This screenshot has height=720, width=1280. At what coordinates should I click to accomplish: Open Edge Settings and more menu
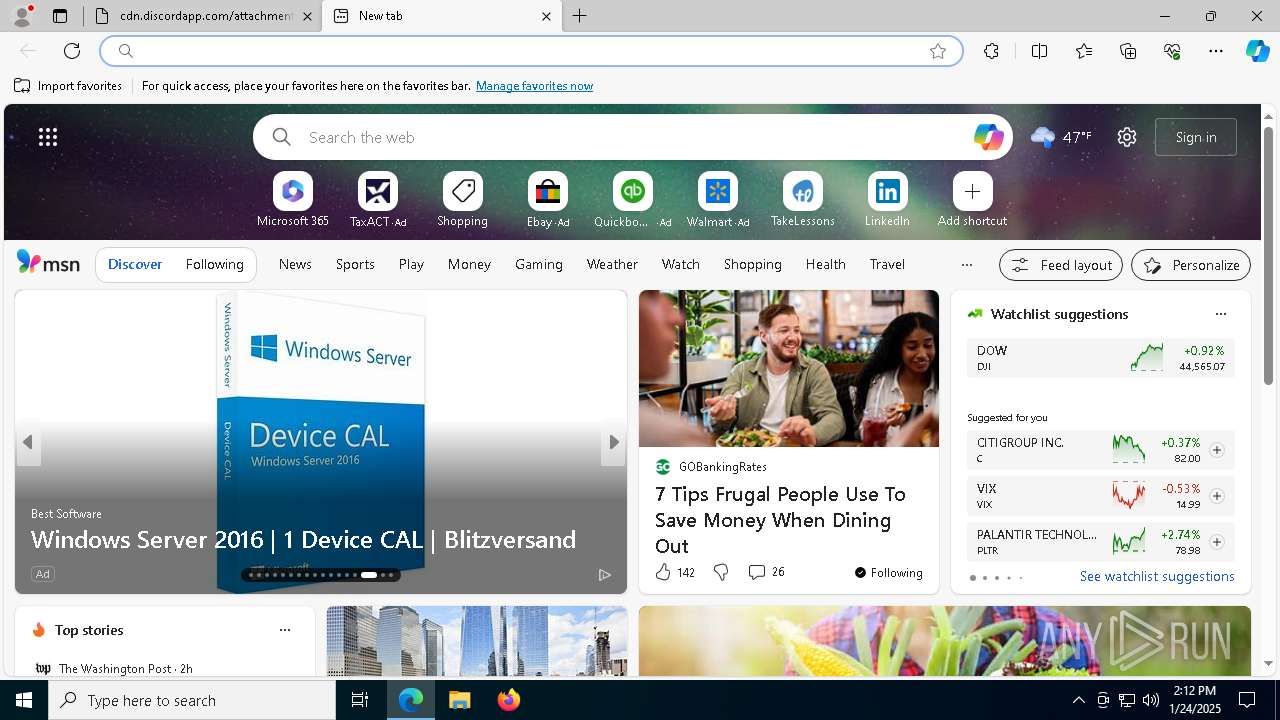coord(1216,51)
